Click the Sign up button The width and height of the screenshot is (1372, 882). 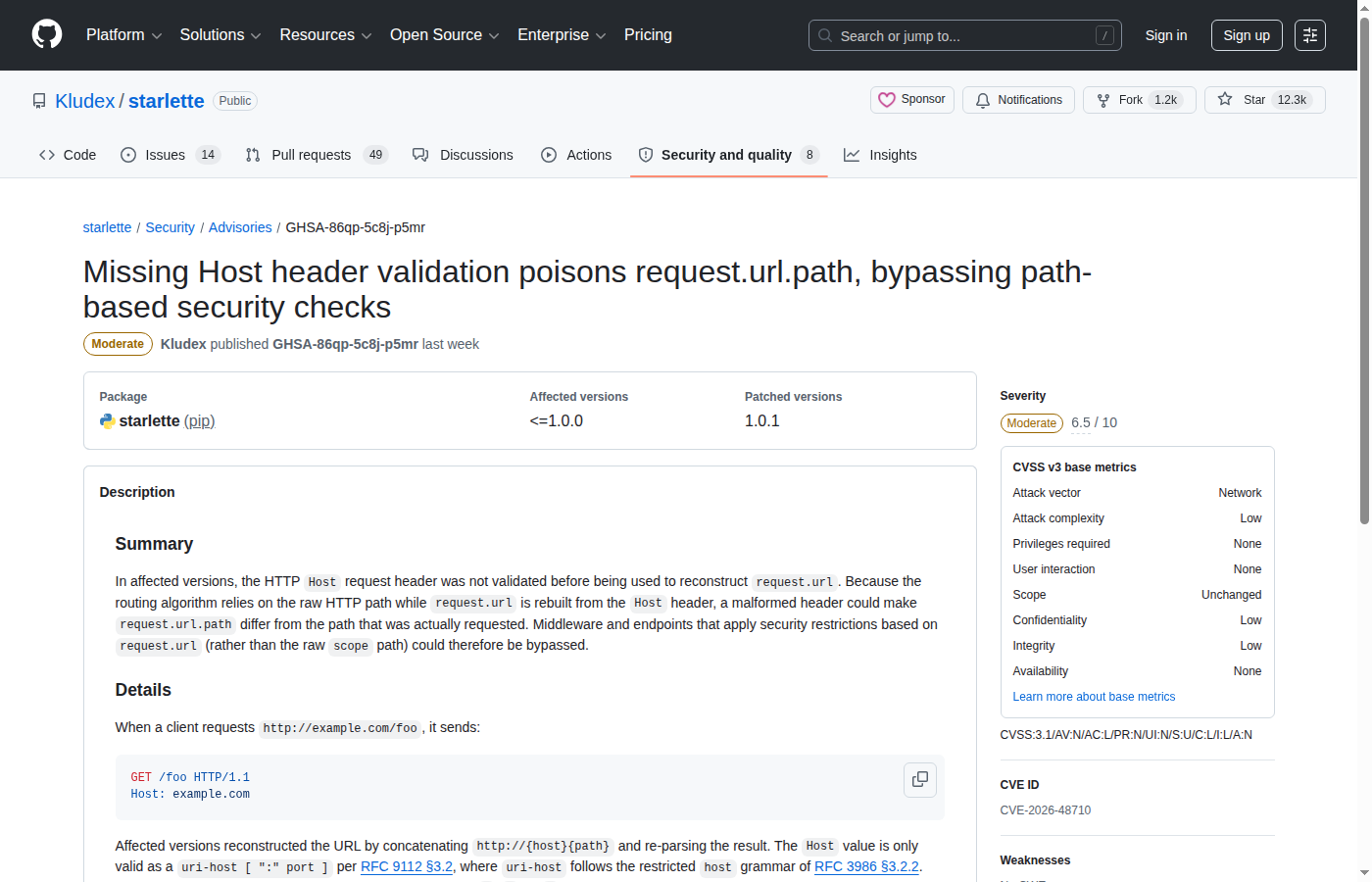pos(1247,35)
